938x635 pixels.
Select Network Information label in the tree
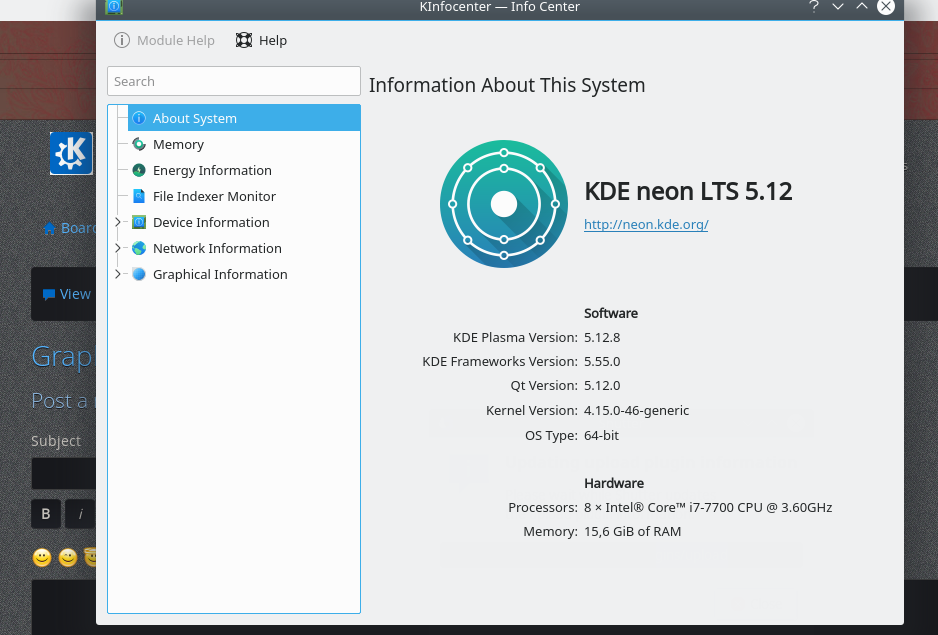click(x=217, y=248)
